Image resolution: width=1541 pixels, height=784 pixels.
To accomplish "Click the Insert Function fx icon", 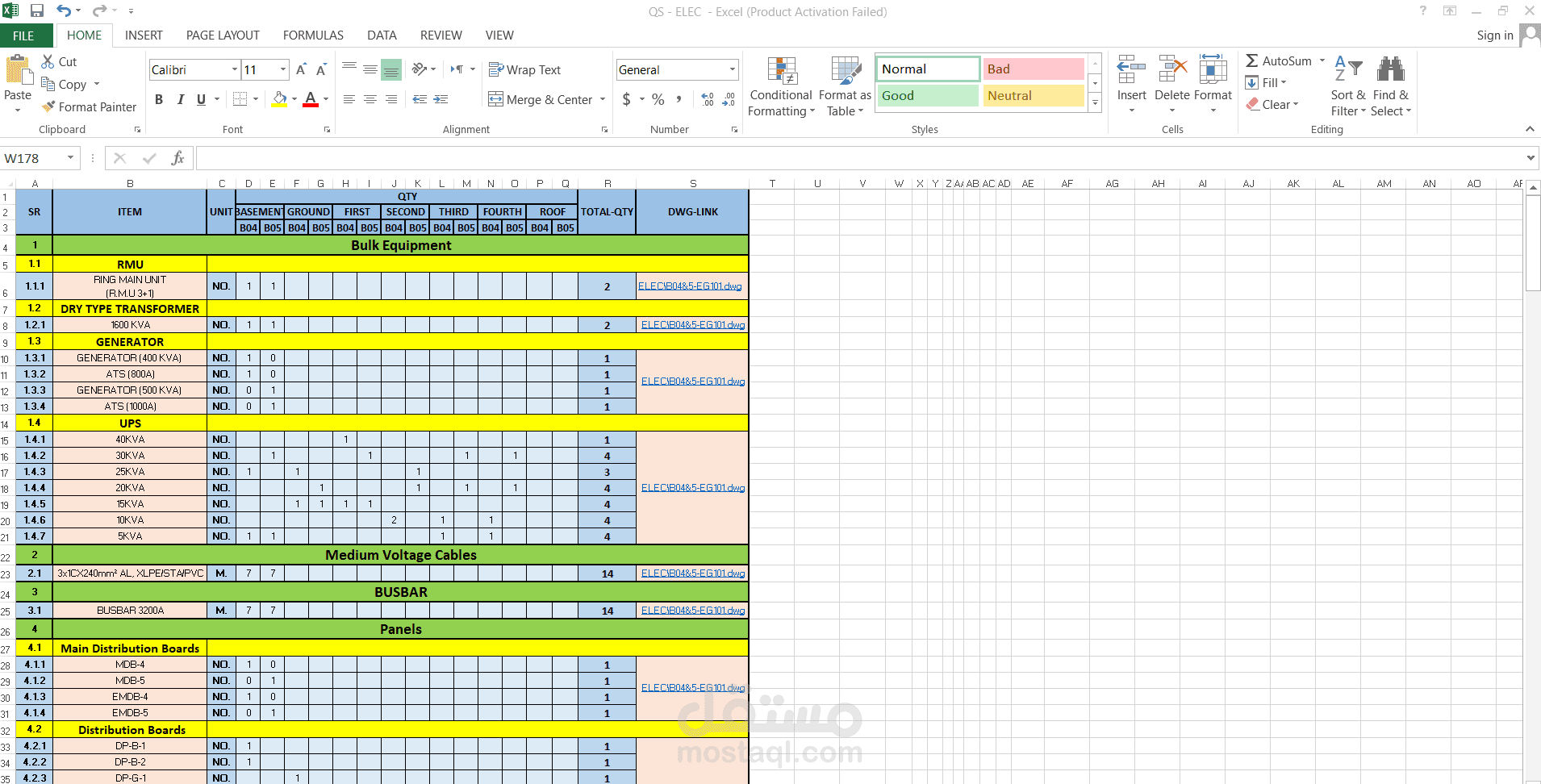I will 177,158.
